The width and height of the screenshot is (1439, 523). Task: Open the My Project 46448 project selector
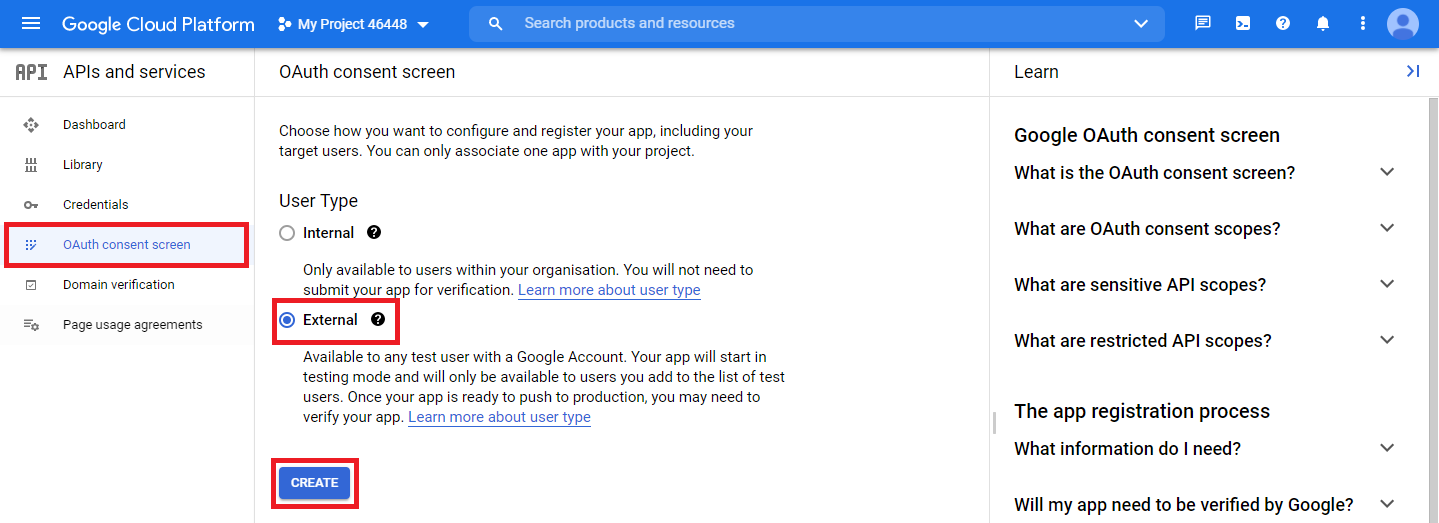(353, 24)
